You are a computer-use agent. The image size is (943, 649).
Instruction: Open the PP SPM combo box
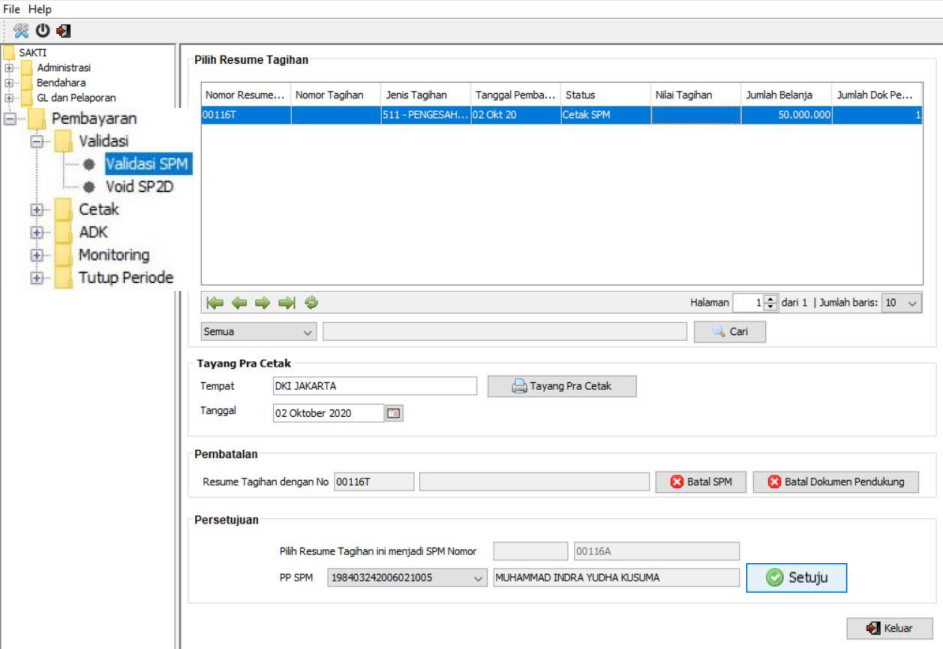point(479,578)
